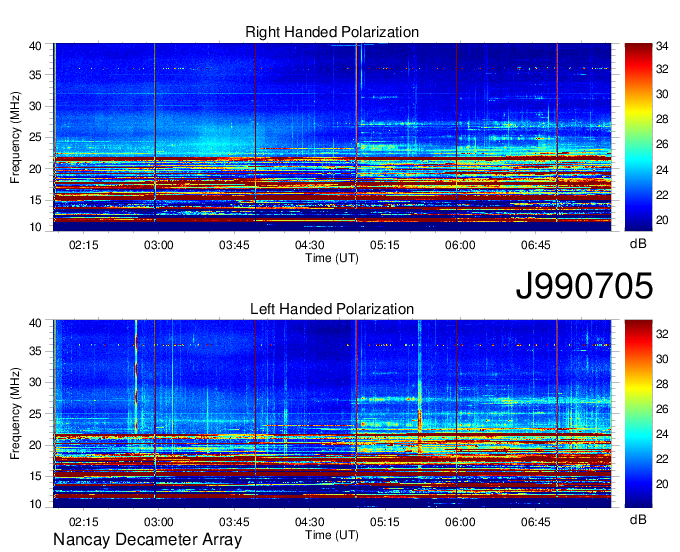Click the 06:00 tick under the Right Handed plot
The image size is (680, 552).
pyautogui.click(x=460, y=245)
